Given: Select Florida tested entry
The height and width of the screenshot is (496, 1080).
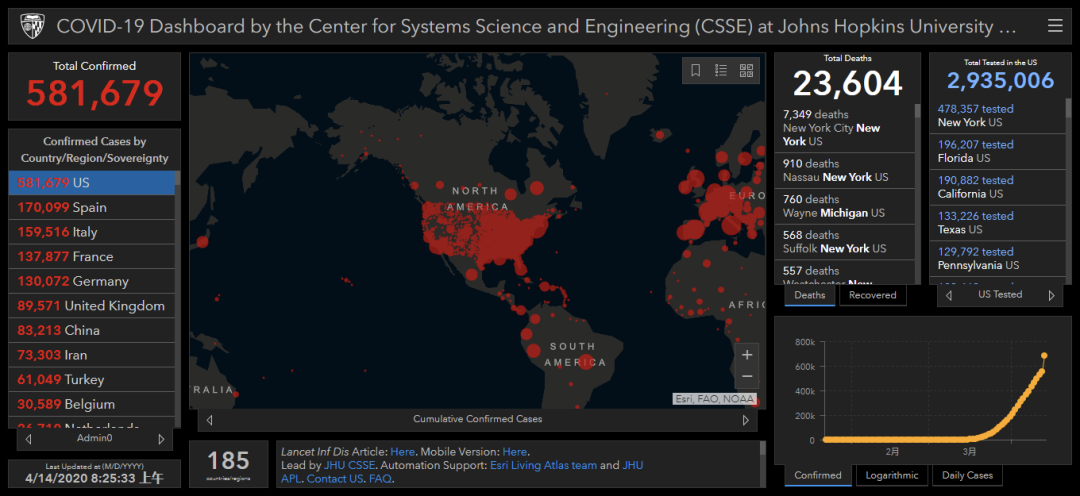Looking at the screenshot, I should point(999,152).
